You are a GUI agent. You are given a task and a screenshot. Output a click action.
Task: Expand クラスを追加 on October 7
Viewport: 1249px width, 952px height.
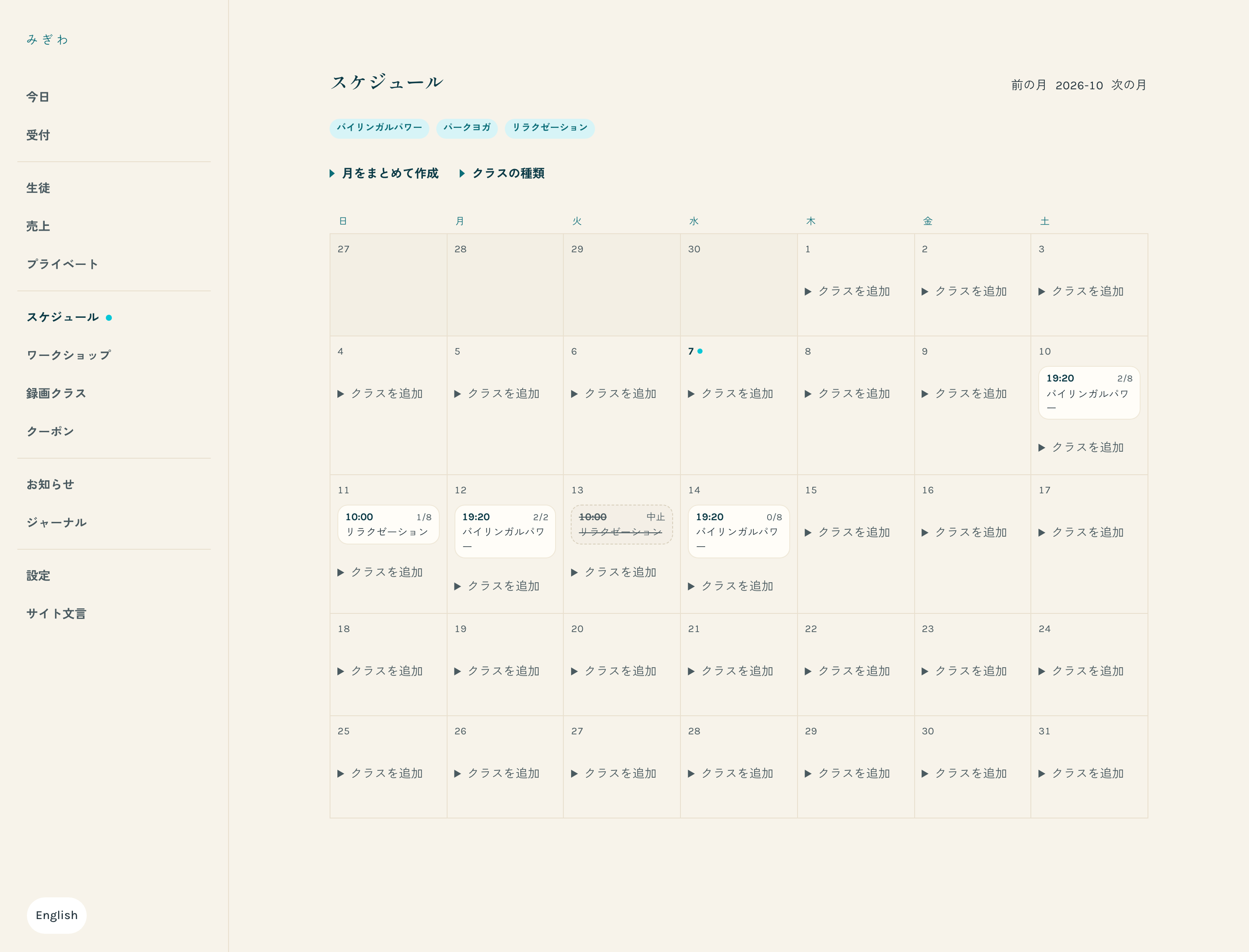(x=731, y=394)
